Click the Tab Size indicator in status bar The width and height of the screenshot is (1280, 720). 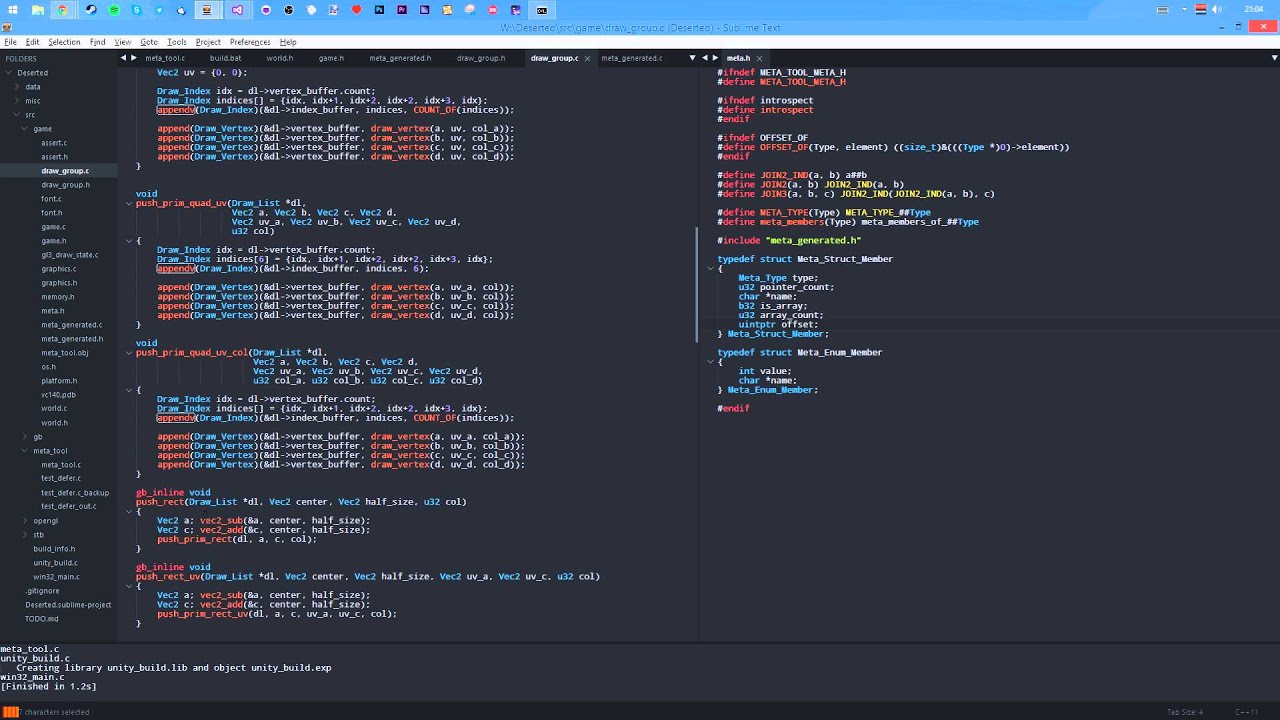(1185, 712)
